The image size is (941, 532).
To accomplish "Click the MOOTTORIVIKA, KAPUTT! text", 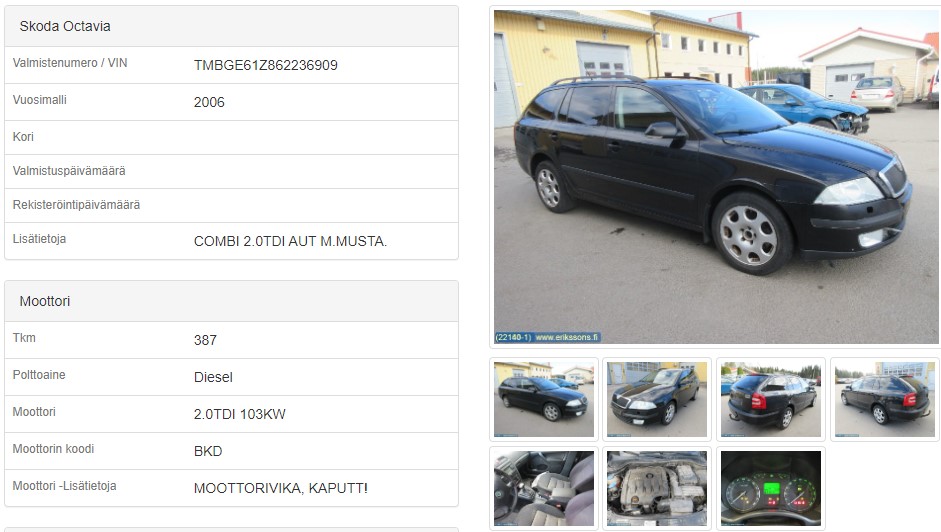I will 281,489.
